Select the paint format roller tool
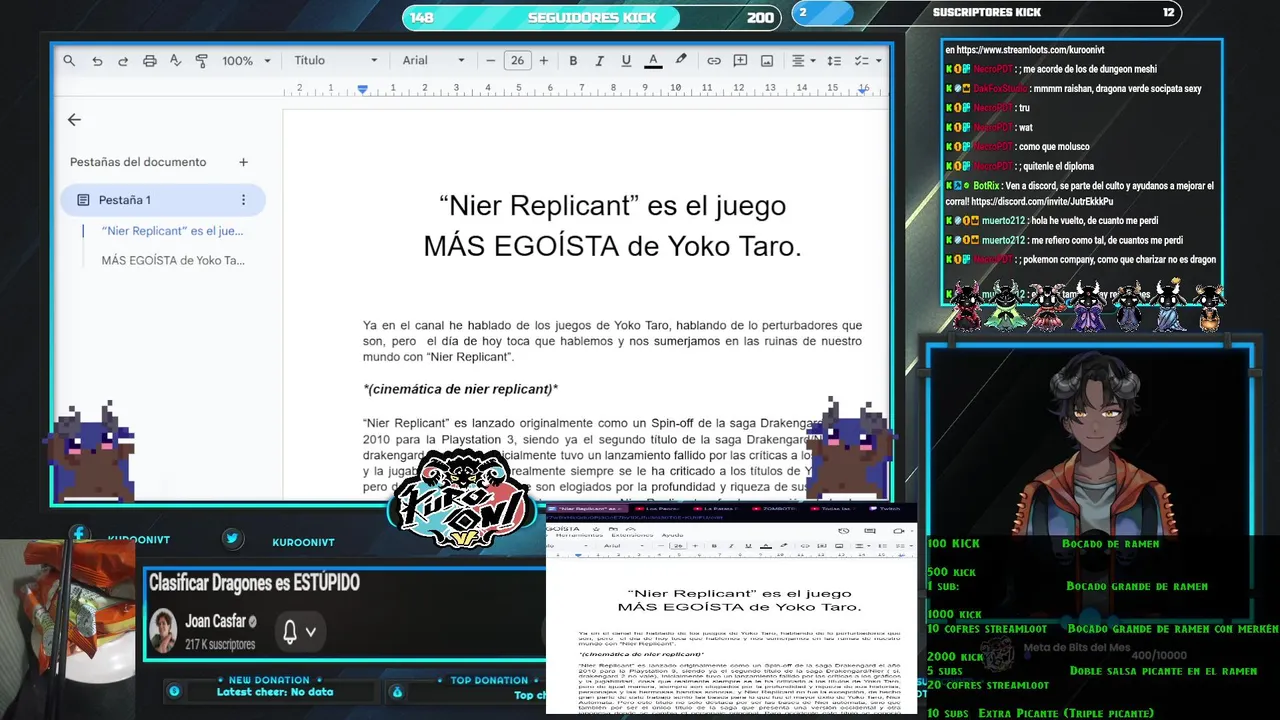 tap(201, 61)
